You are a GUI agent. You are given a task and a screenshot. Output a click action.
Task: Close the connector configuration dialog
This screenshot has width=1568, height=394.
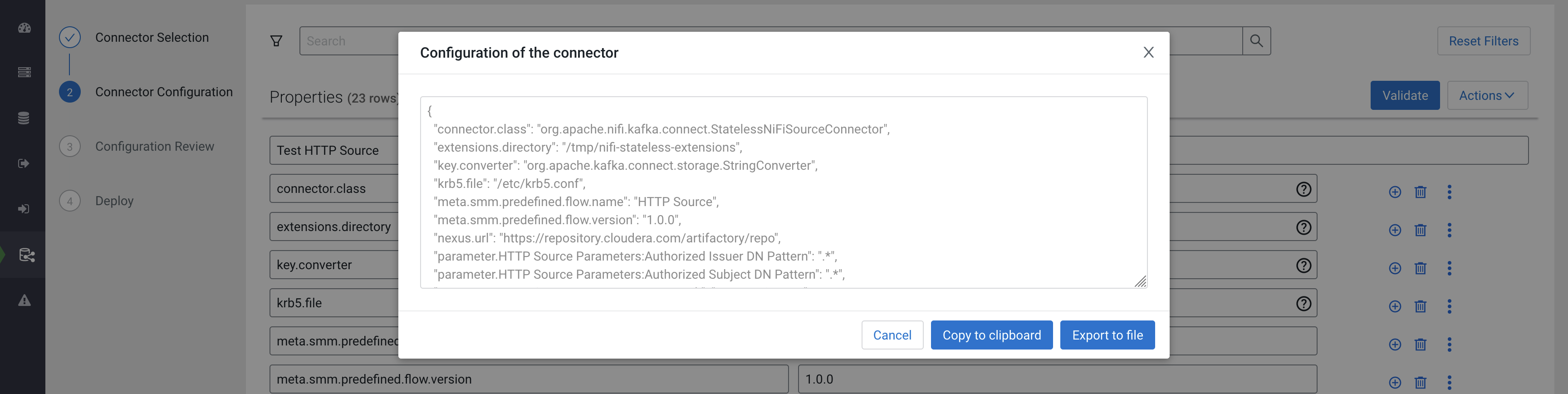tap(1148, 52)
